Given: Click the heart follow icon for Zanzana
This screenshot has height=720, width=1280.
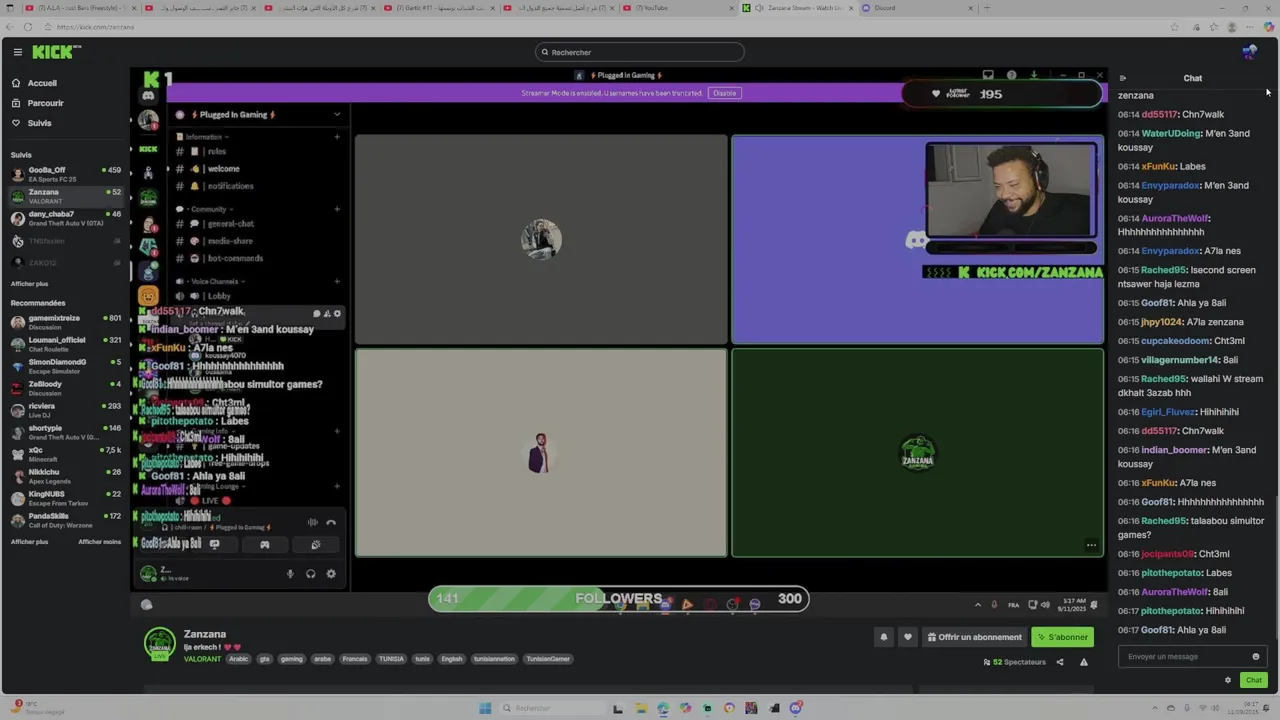Looking at the screenshot, I should tap(908, 637).
